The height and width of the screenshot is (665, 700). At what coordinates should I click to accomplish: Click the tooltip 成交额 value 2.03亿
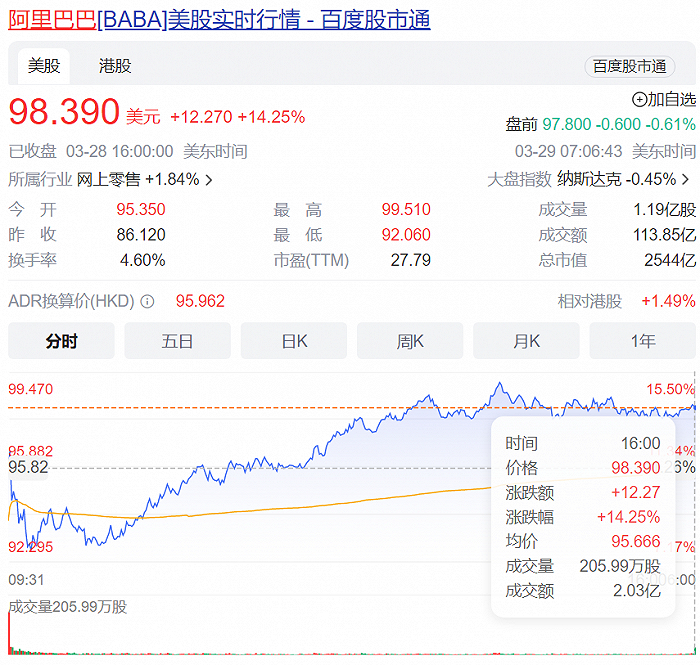coord(637,590)
